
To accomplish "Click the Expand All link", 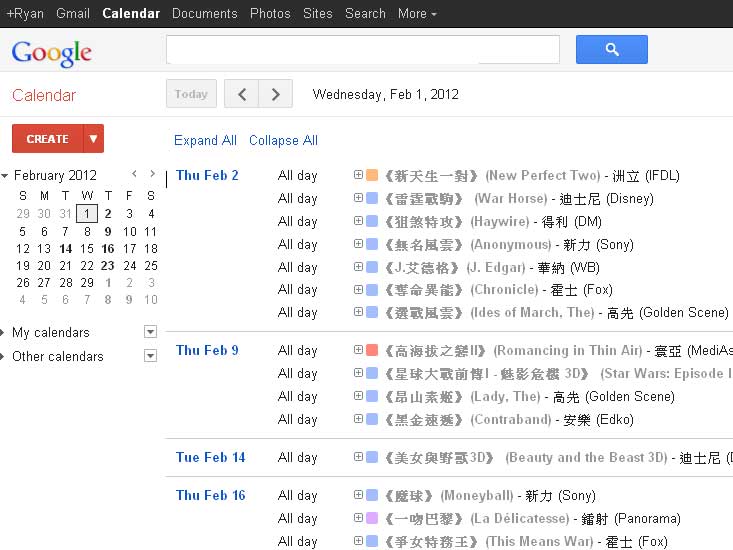I will [x=205, y=141].
